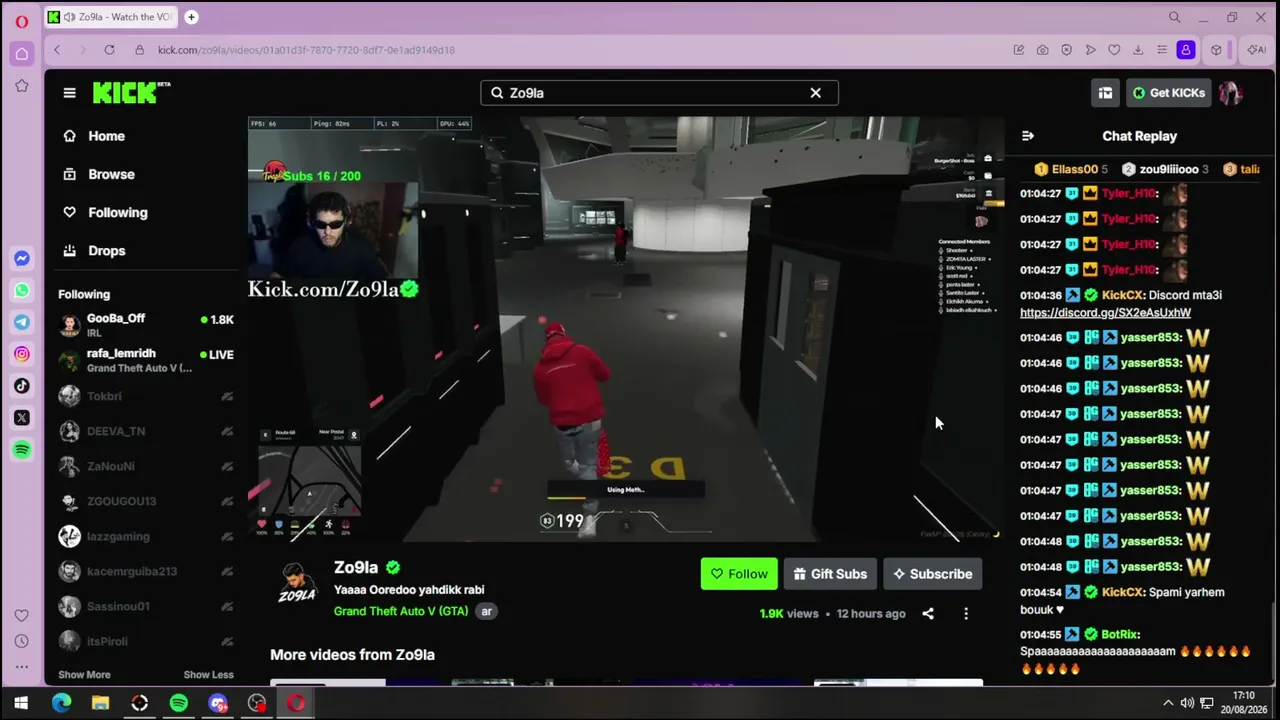Open WhatsApp in Opera sidebar
1280x720 pixels.
tap(21, 290)
